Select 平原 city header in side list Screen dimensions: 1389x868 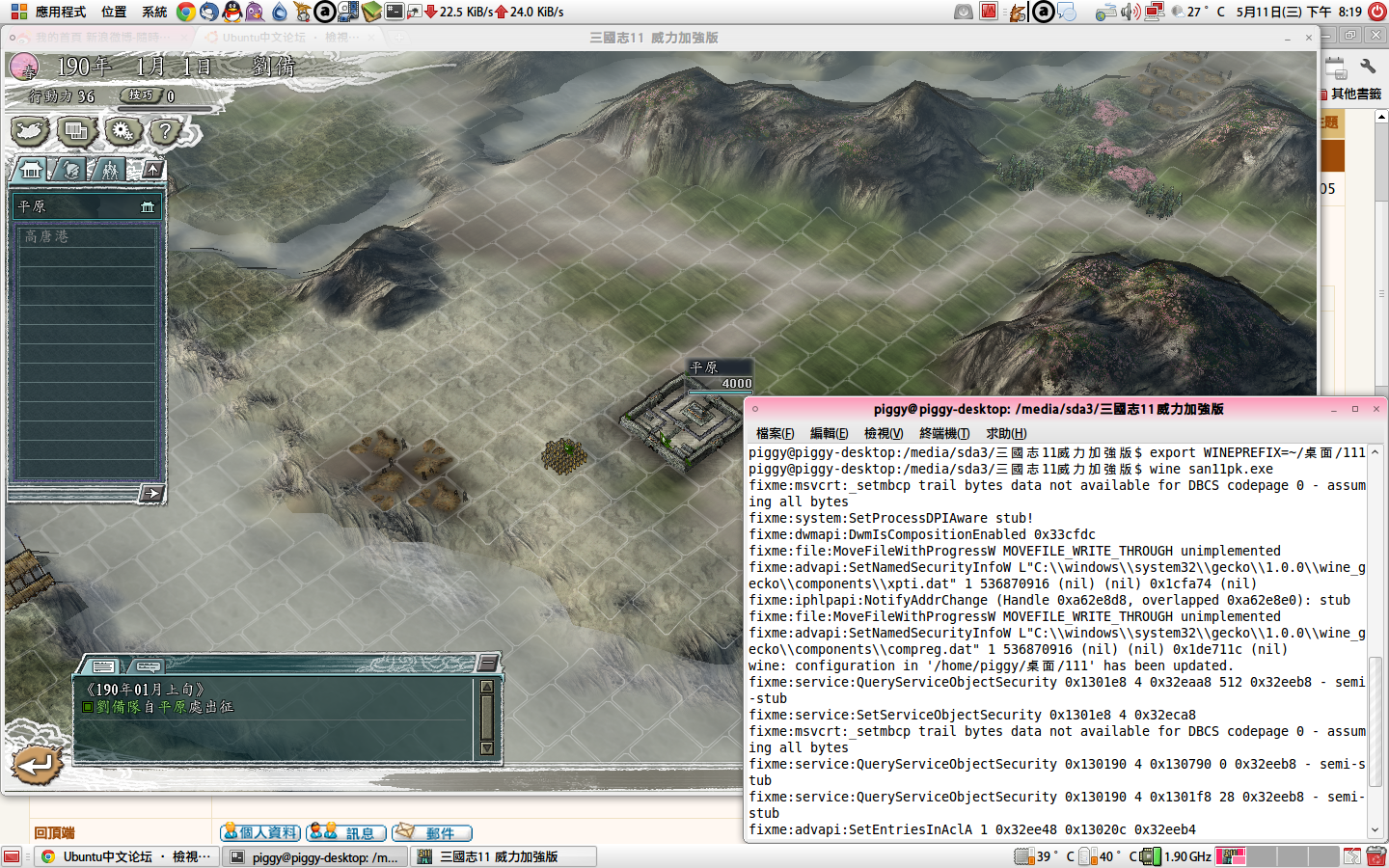(87, 206)
